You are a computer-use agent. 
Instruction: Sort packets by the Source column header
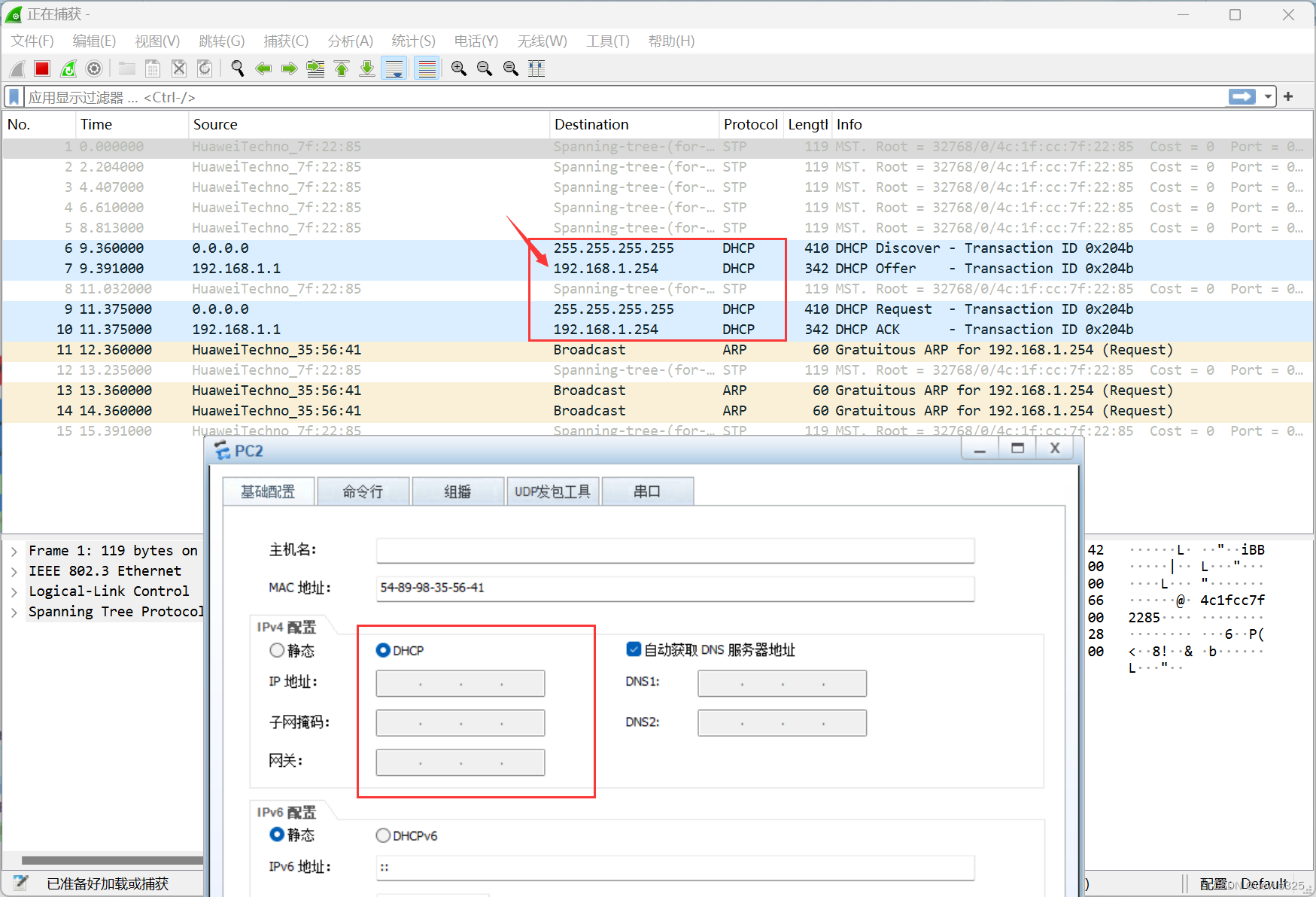click(369, 124)
